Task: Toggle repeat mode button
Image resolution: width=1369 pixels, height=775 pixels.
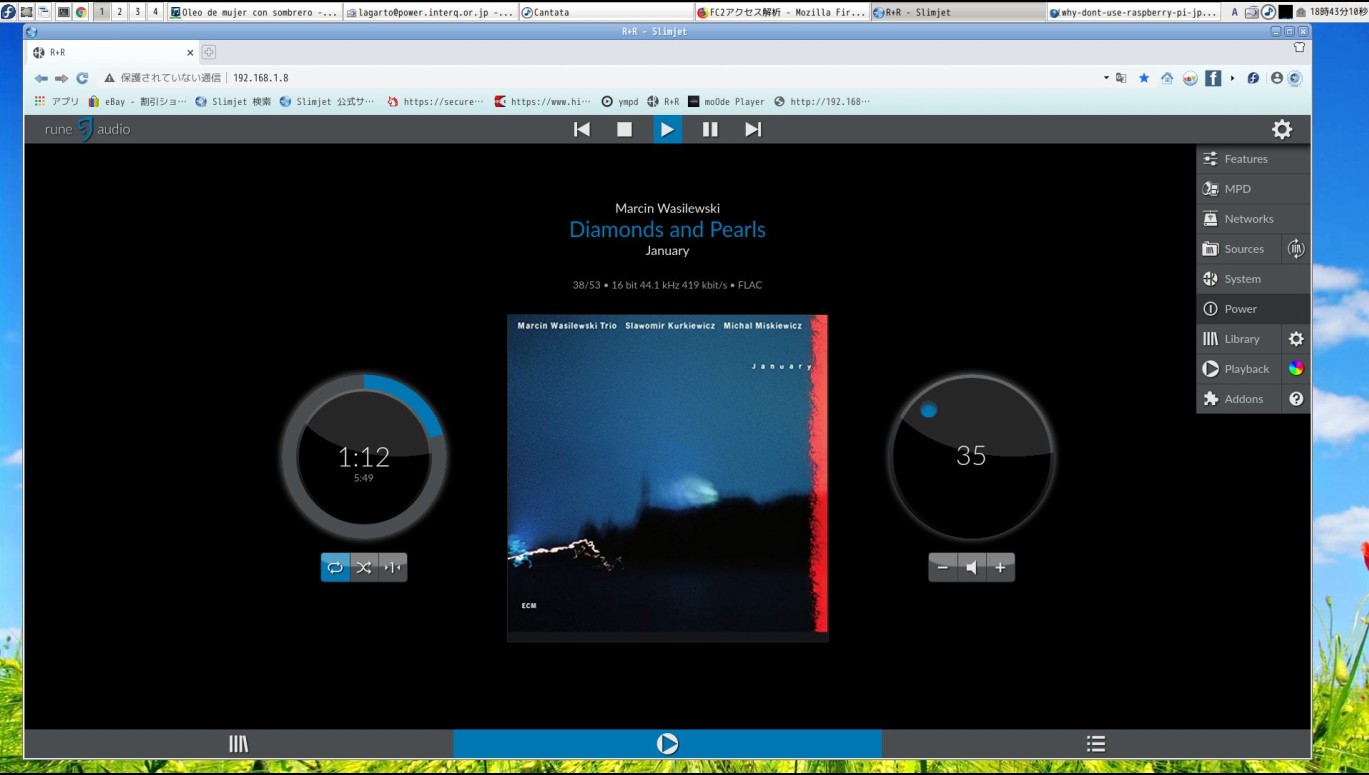Action: [335, 567]
